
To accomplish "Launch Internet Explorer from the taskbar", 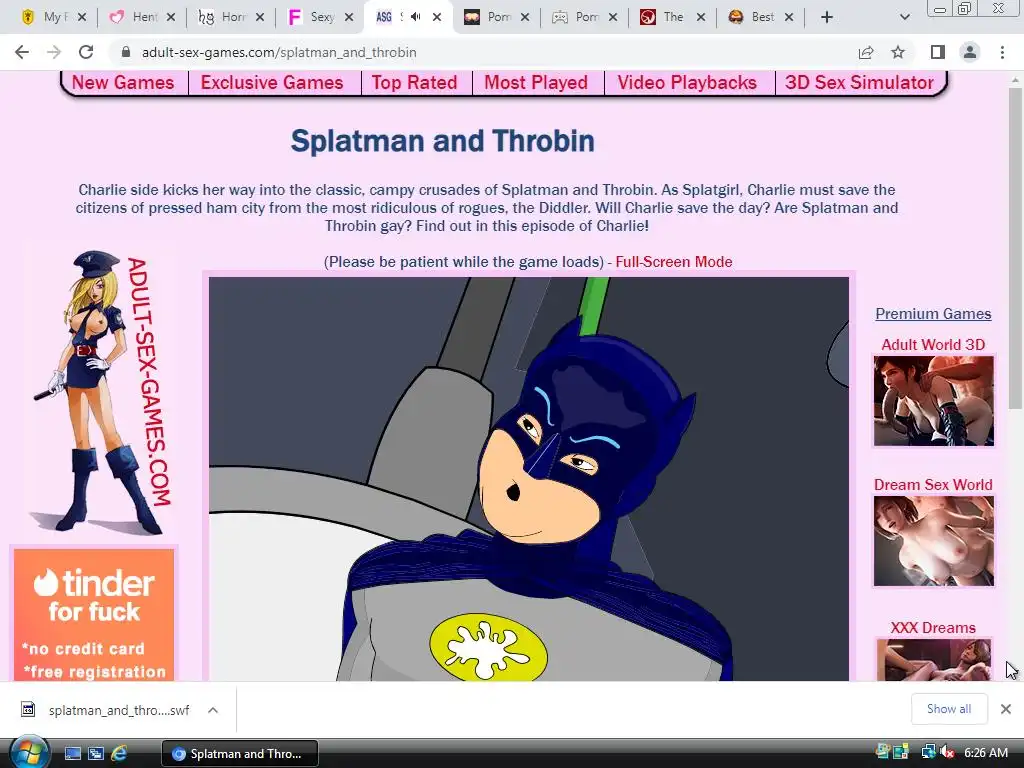I will [119, 754].
